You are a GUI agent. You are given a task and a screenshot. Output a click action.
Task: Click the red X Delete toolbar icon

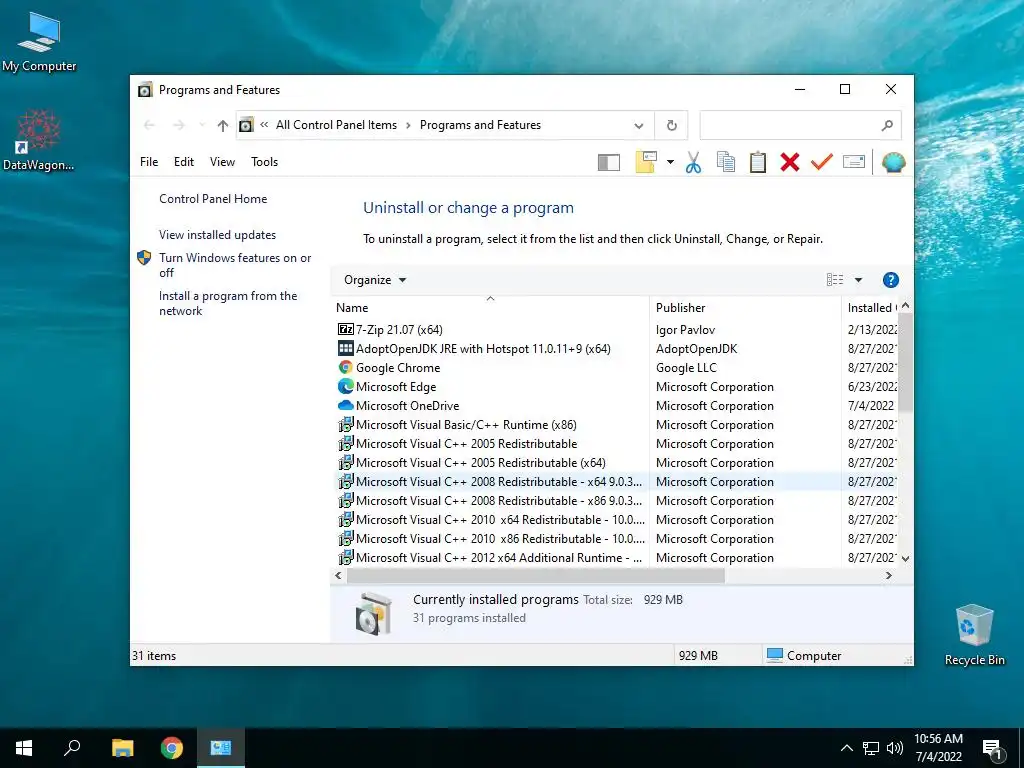pyautogui.click(x=790, y=162)
